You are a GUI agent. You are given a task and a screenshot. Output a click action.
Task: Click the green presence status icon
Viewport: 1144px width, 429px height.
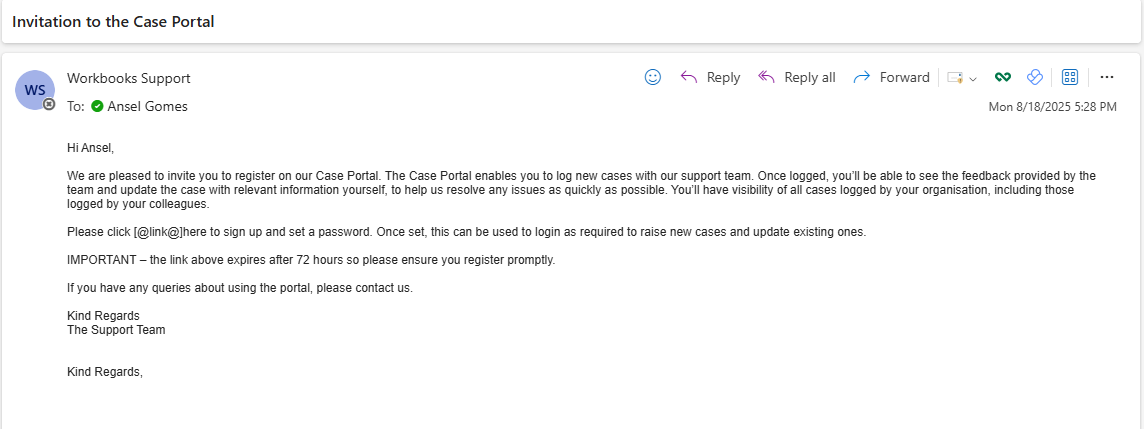tap(97, 107)
